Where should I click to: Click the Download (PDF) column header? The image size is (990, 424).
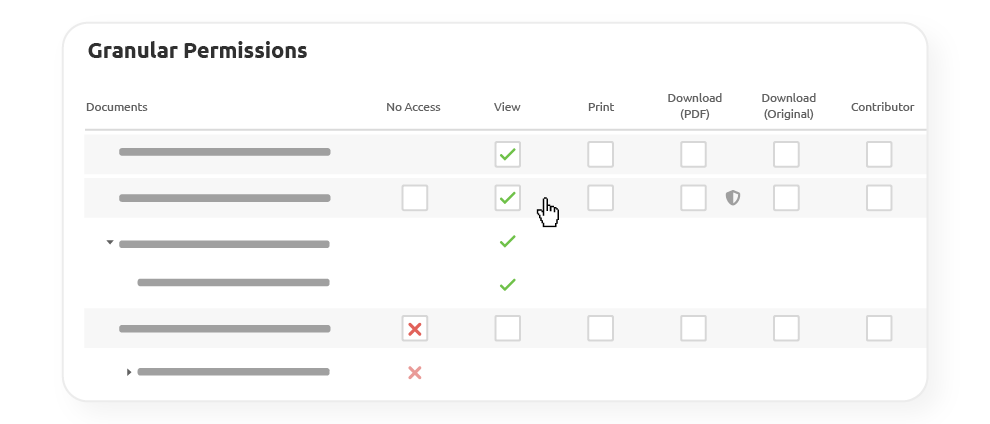tap(694, 106)
